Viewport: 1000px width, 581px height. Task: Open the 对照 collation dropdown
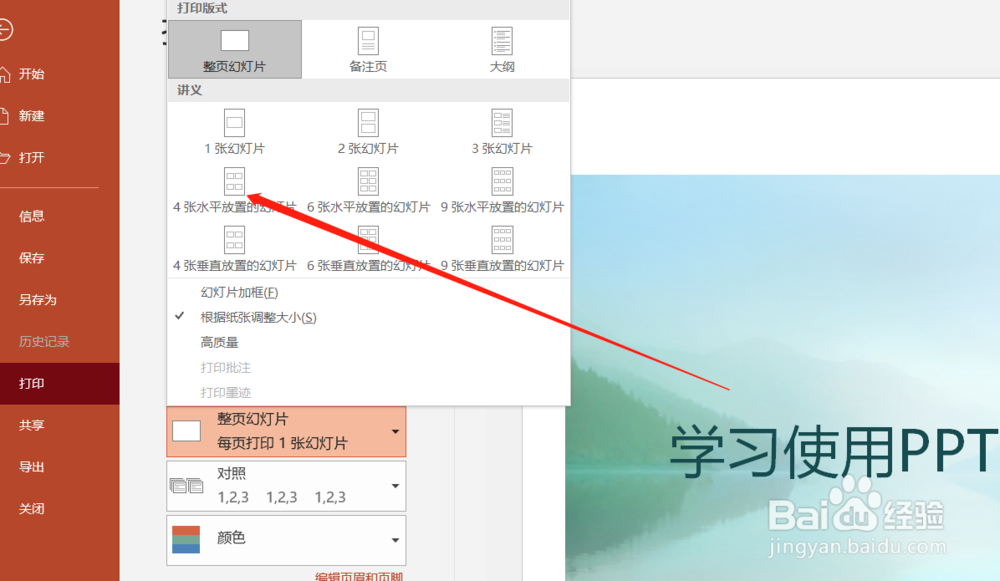[x=285, y=486]
